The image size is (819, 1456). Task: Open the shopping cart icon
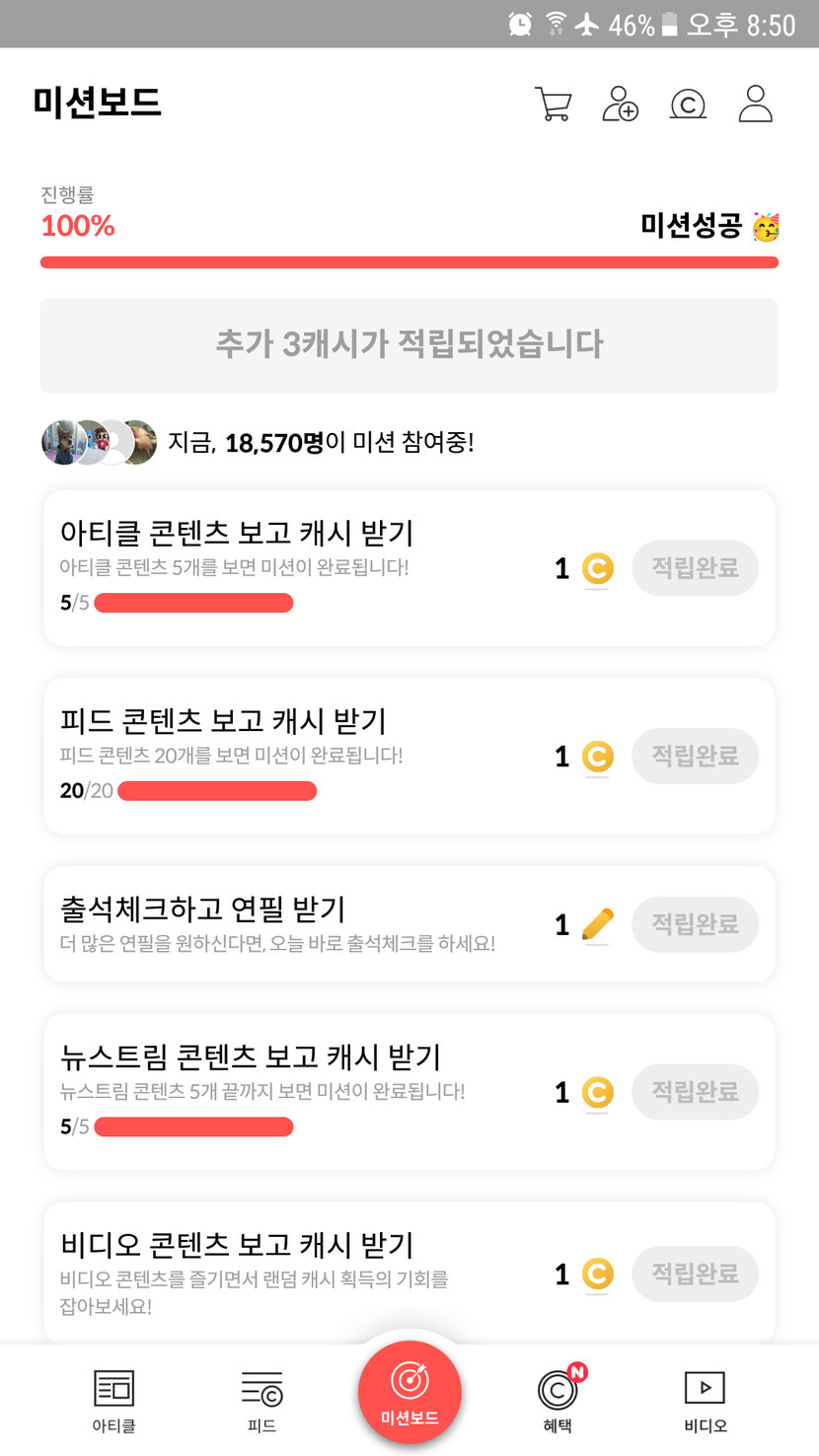[553, 104]
